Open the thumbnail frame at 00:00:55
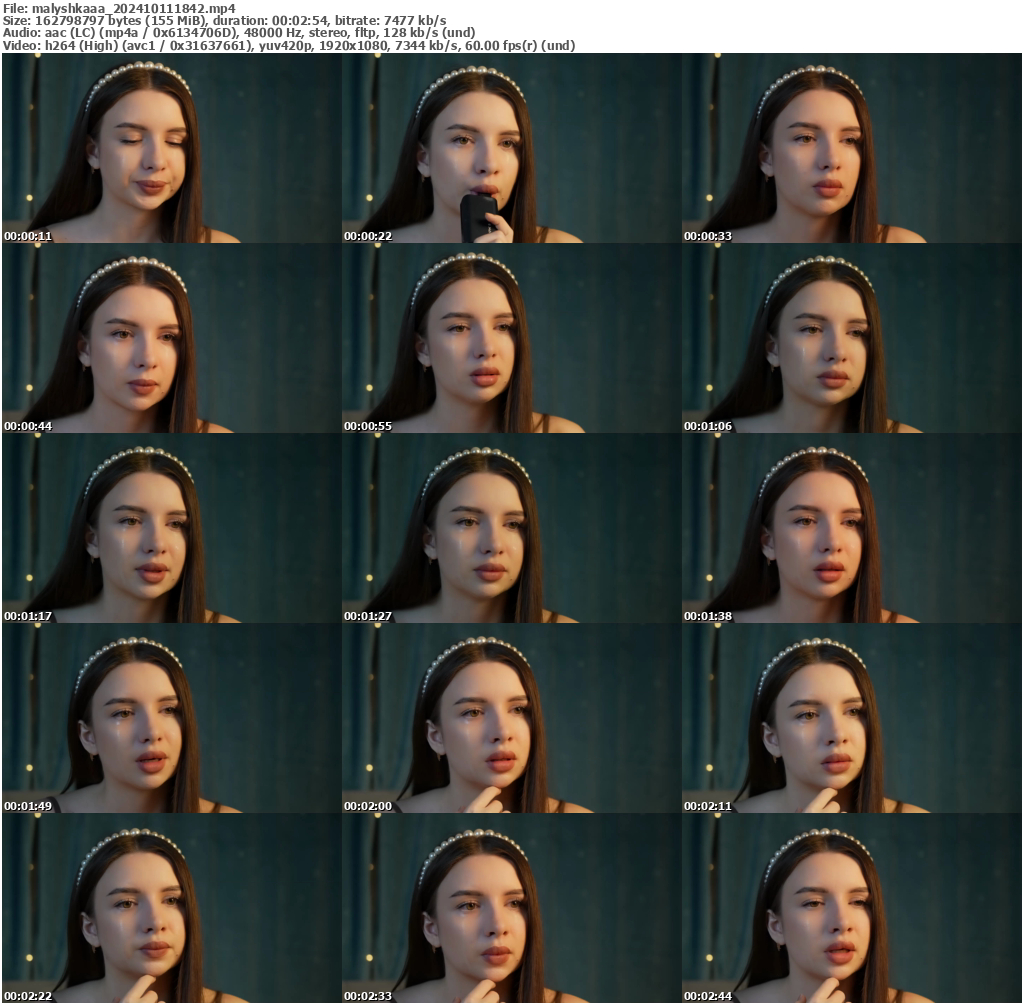 click(511, 338)
